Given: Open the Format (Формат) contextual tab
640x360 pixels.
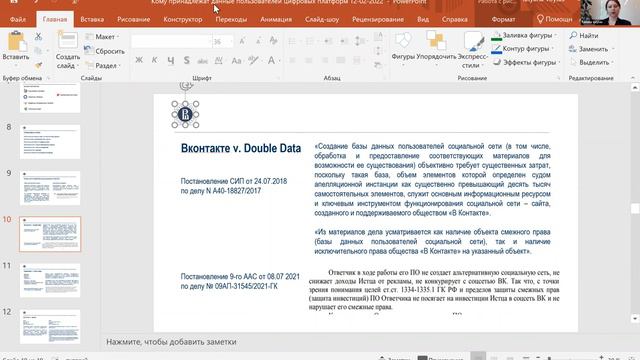Looking at the screenshot, I should point(503,19).
